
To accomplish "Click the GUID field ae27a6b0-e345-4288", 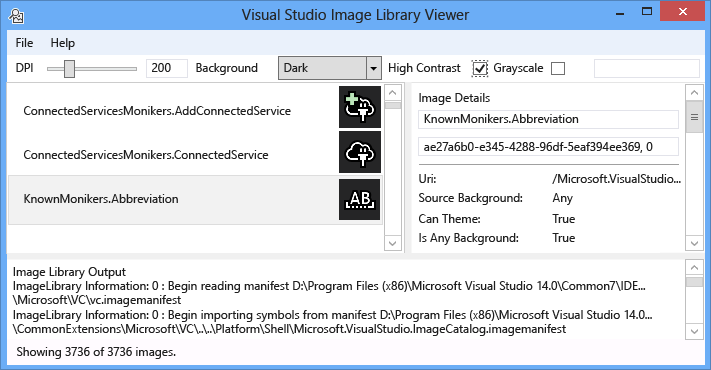I will [548, 147].
